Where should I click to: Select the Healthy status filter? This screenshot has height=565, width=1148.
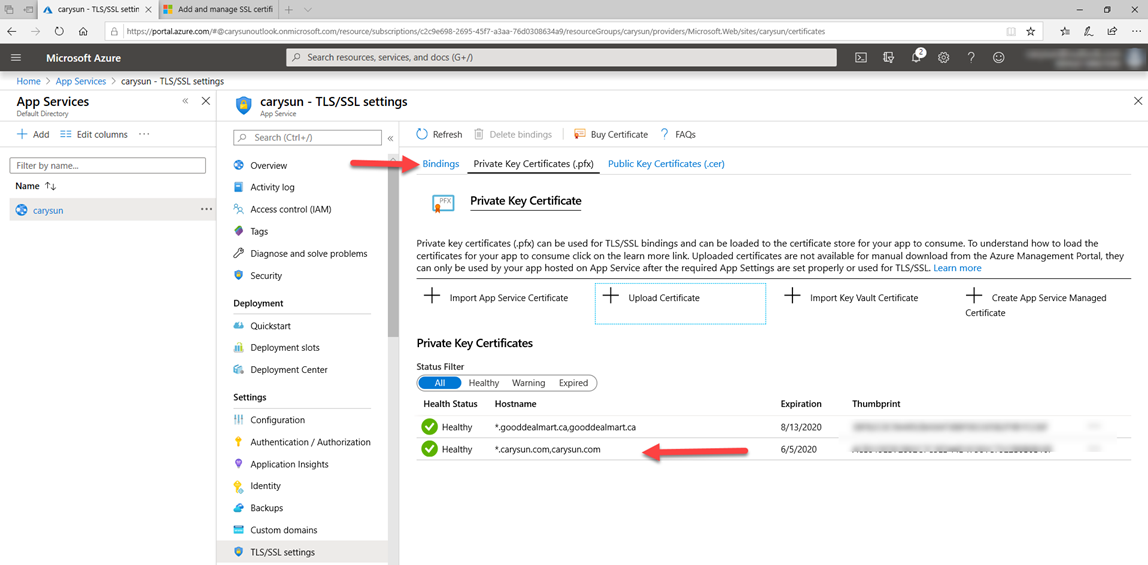(x=483, y=383)
